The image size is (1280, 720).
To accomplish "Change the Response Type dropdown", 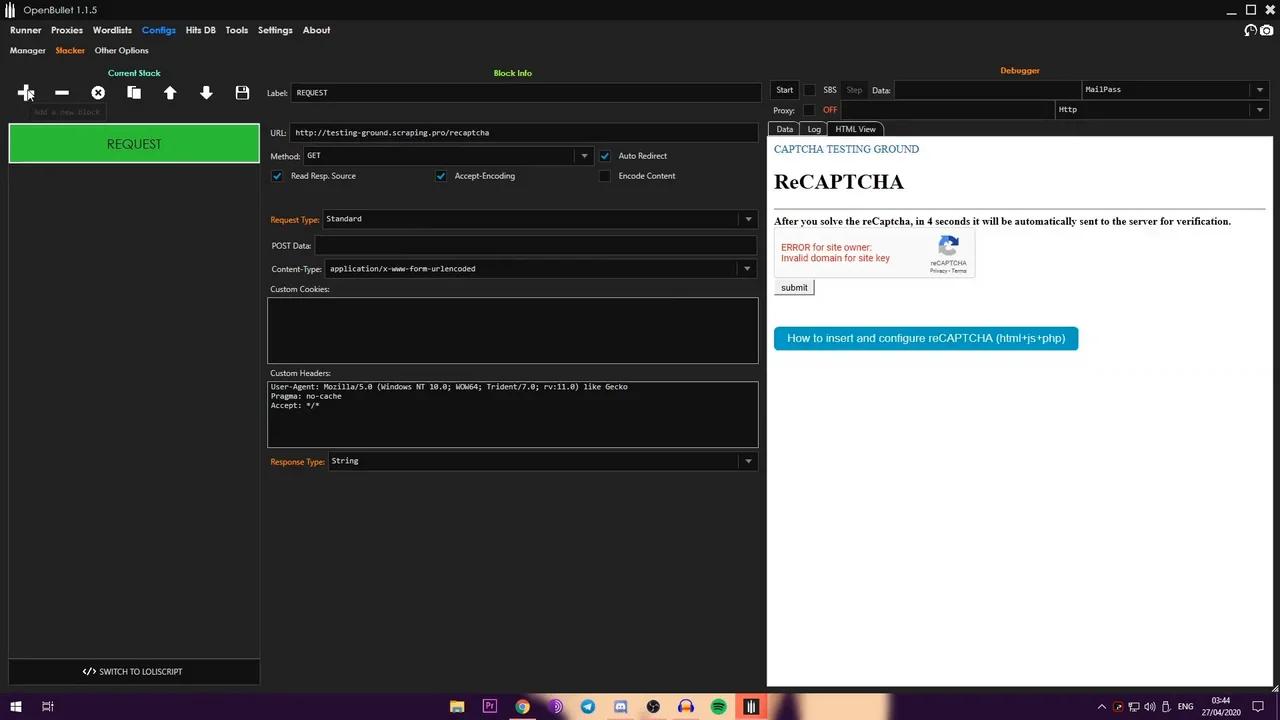I will pyautogui.click(x=747, y=461).
